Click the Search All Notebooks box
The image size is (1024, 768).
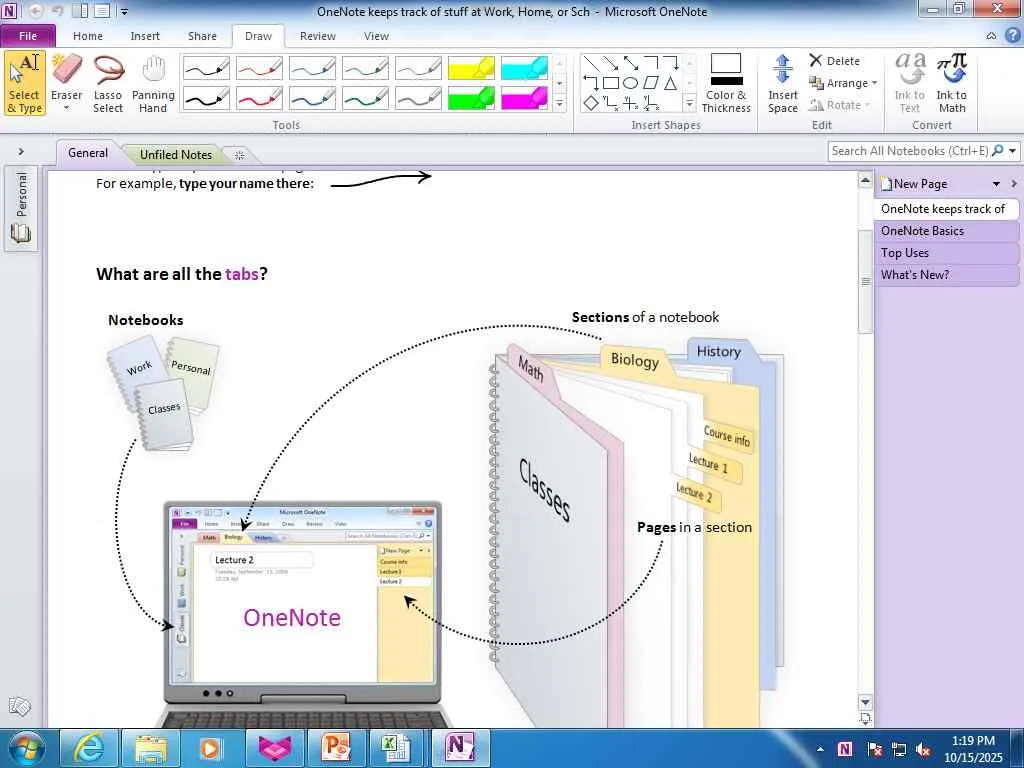coord(910,151)
